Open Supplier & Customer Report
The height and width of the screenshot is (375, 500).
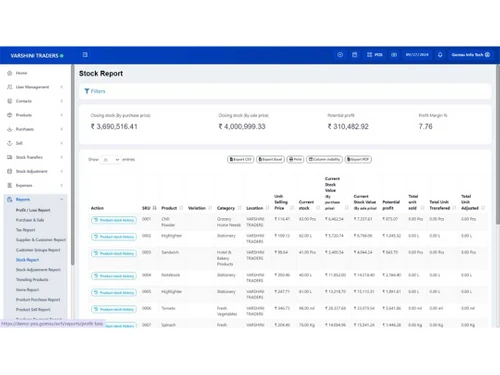[x=41, y=240]
